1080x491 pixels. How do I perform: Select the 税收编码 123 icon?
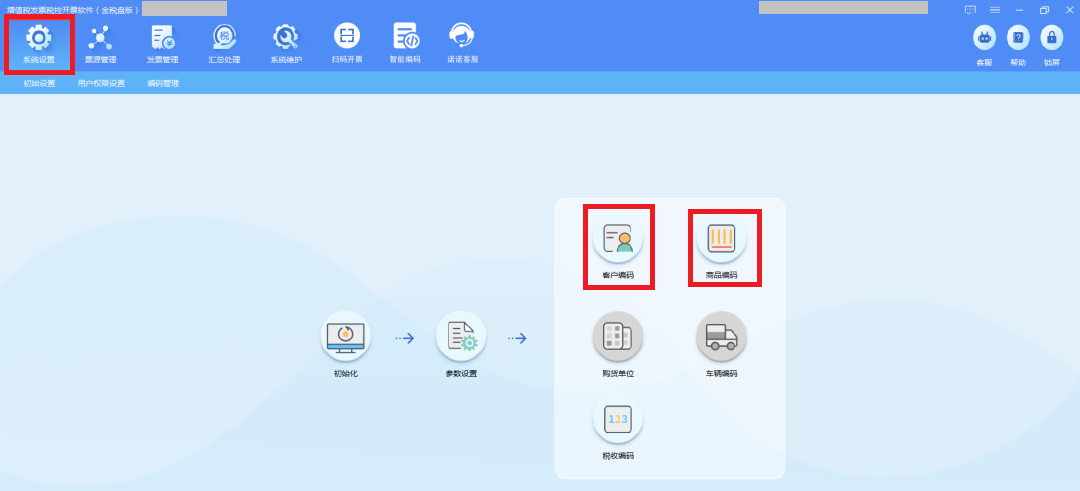click(x=618, y=420)
